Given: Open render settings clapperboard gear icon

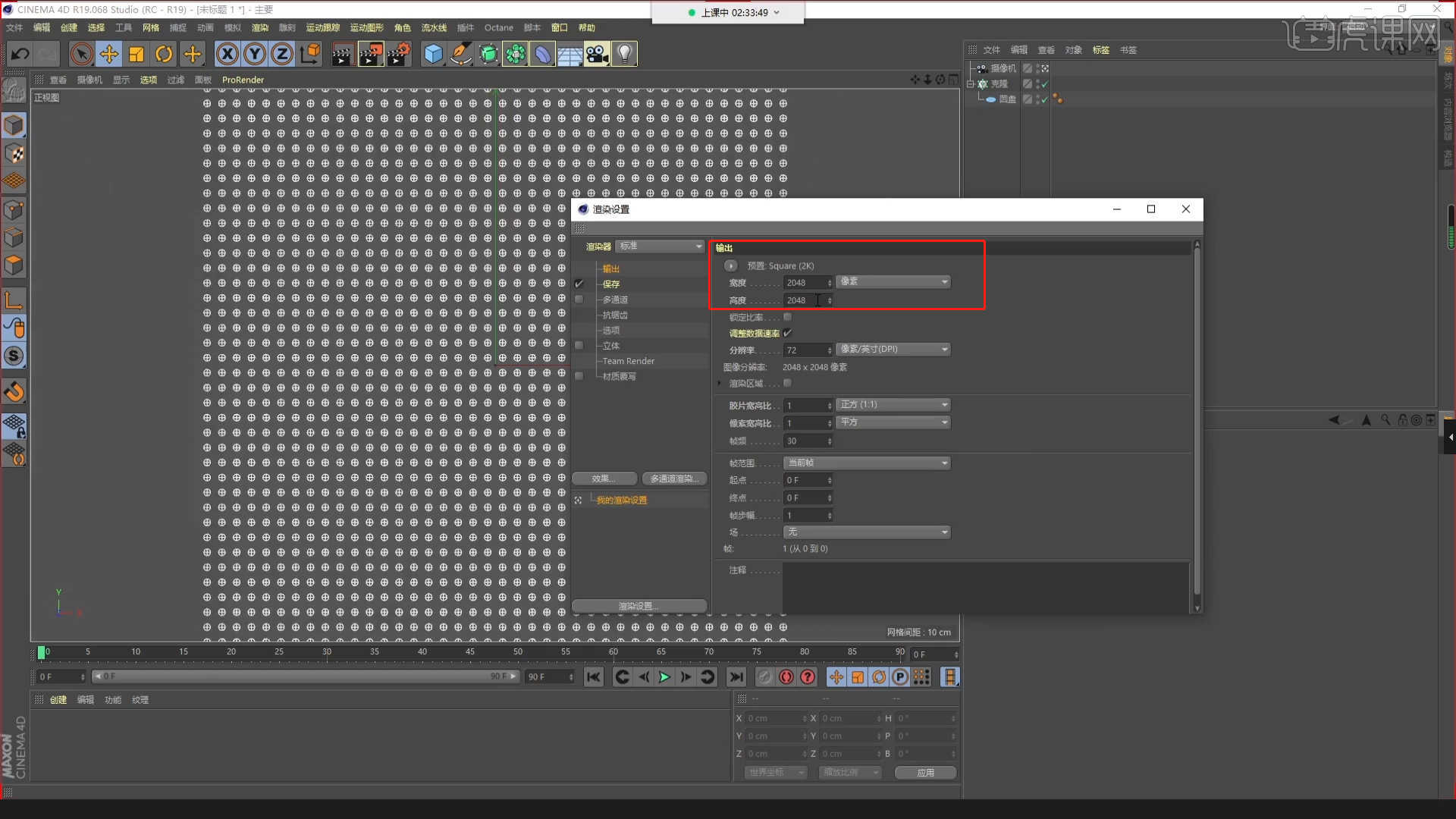Looking at the screenshot, I should point(399,54).
